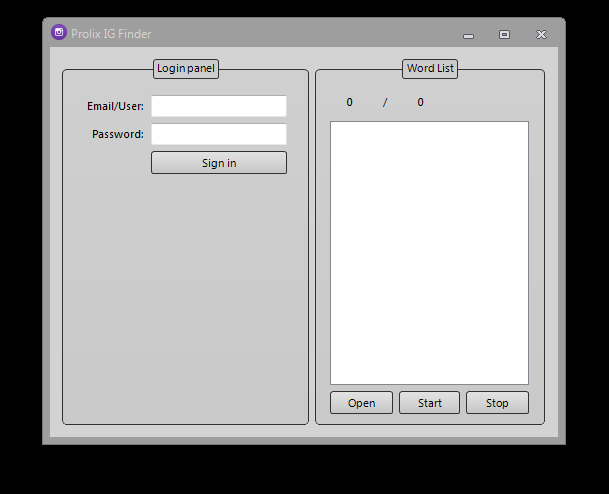Close the Prolix IG Finder window
Image resolution: width=609 pixels, height=494 pixels.
[541, 35]
